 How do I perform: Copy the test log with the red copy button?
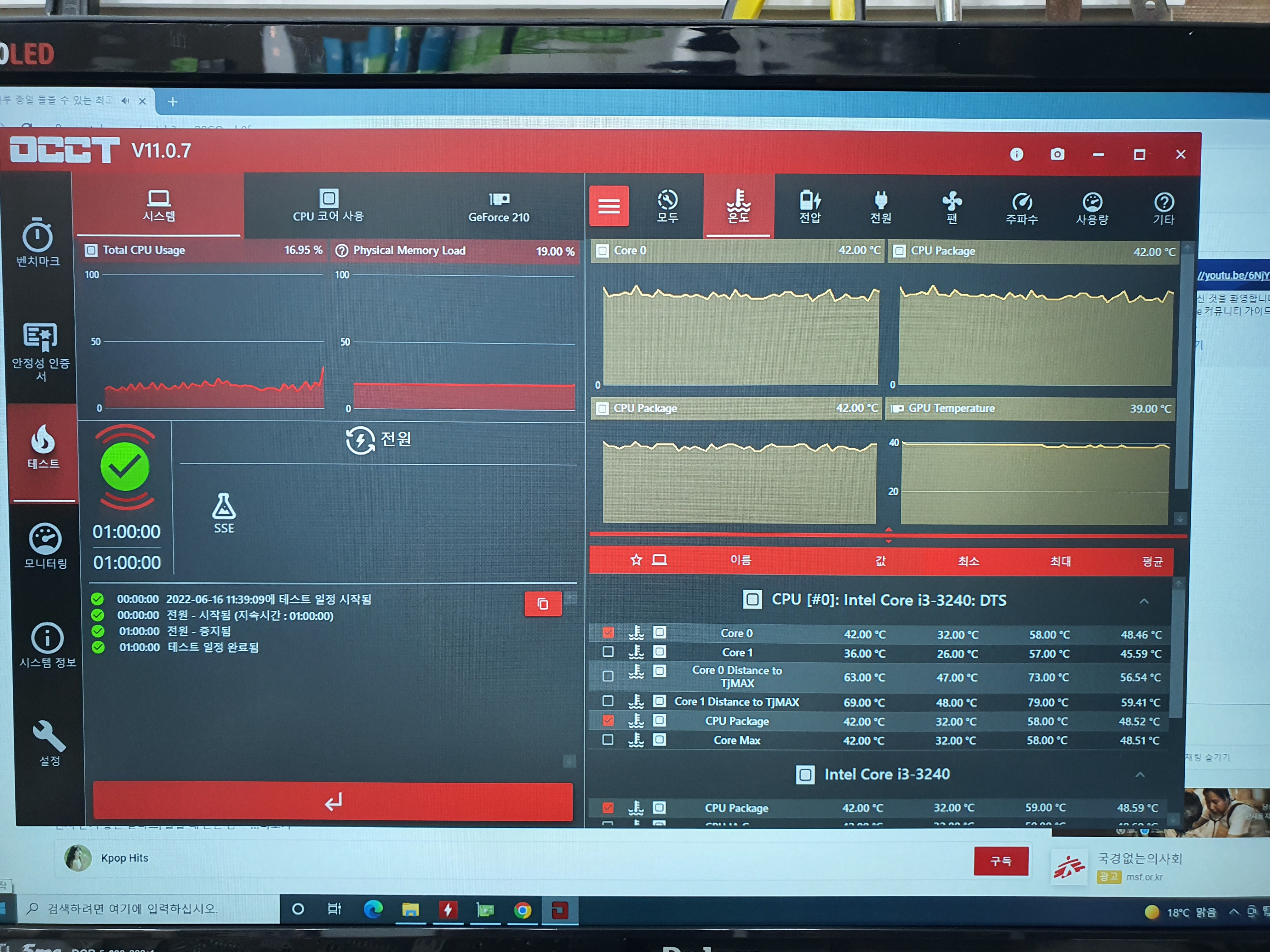pos(543,604)
